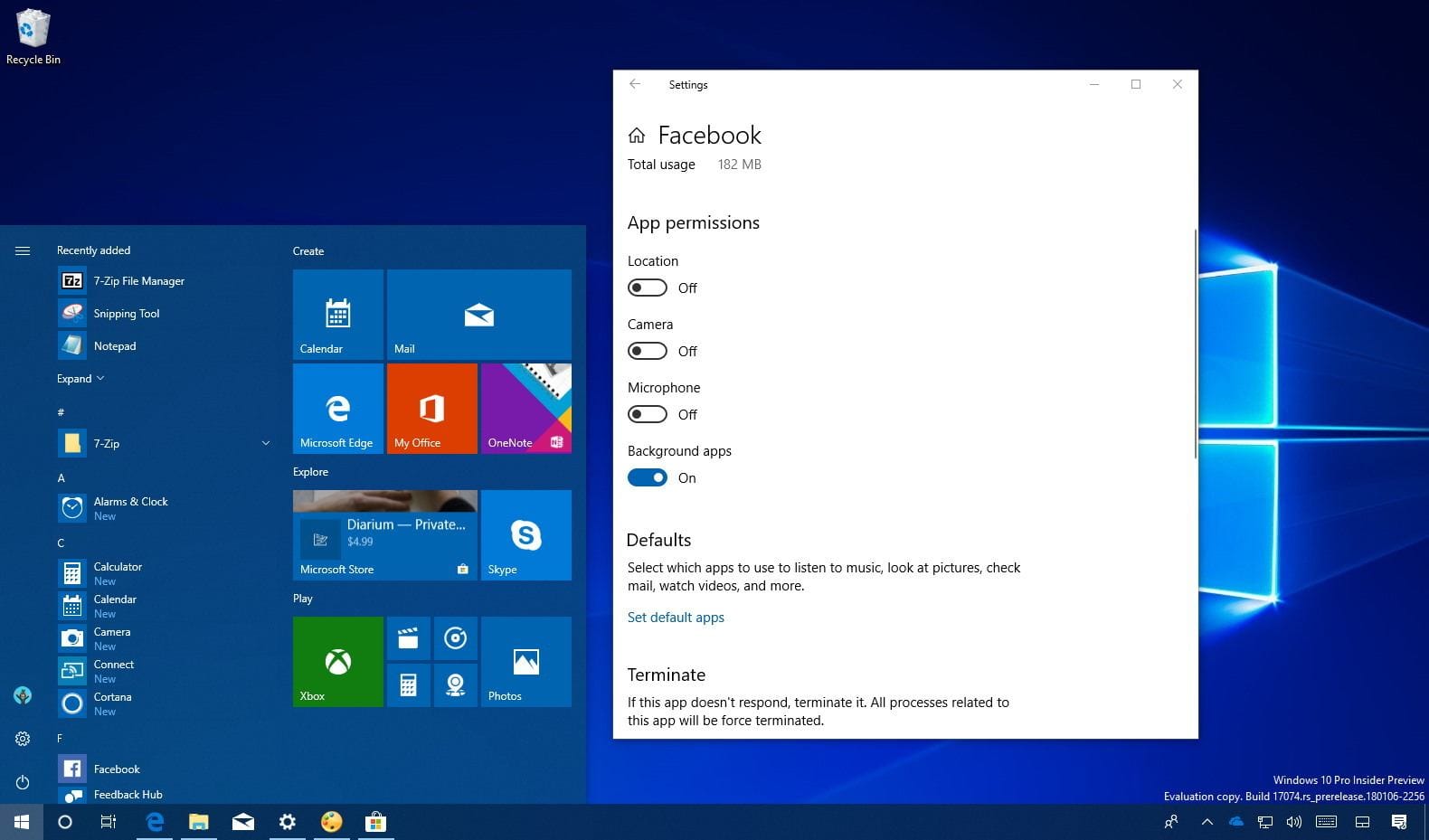
Task: Enable the Microphone permission switch
Action: (x=648, y=414)
